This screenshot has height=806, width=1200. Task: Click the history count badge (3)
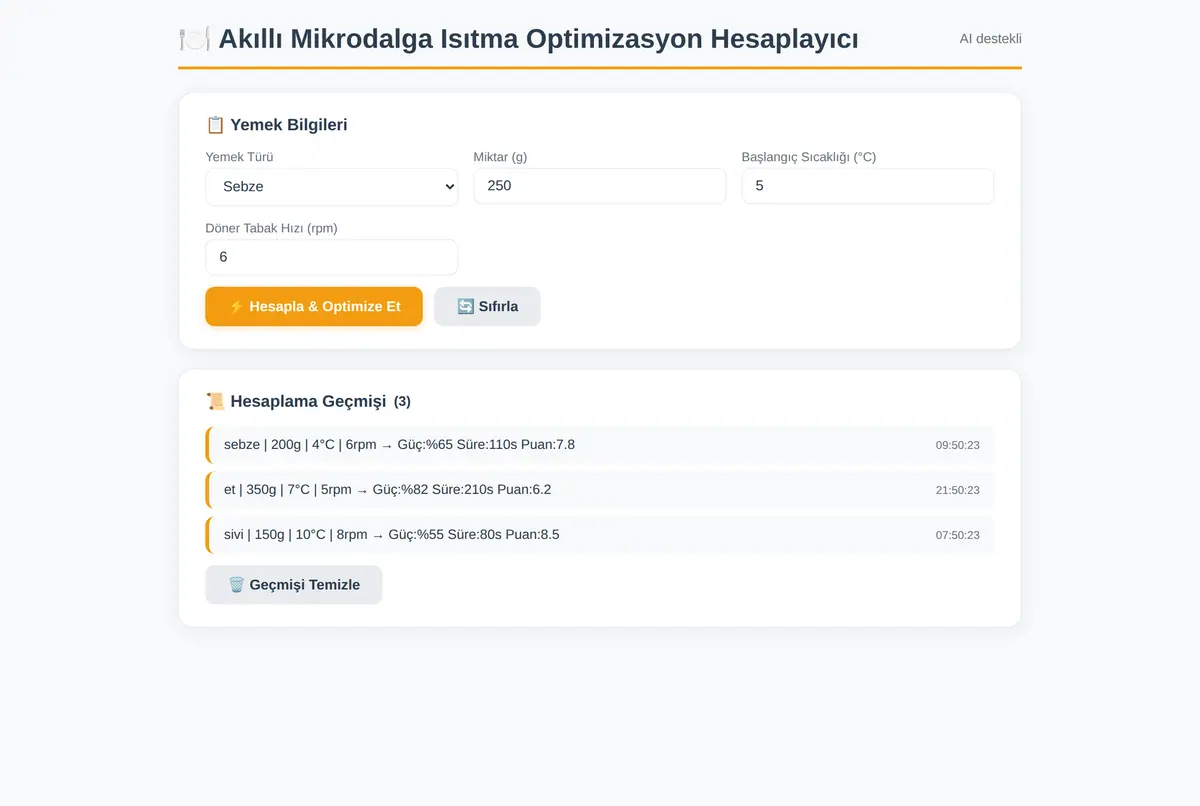click(402, 401)
